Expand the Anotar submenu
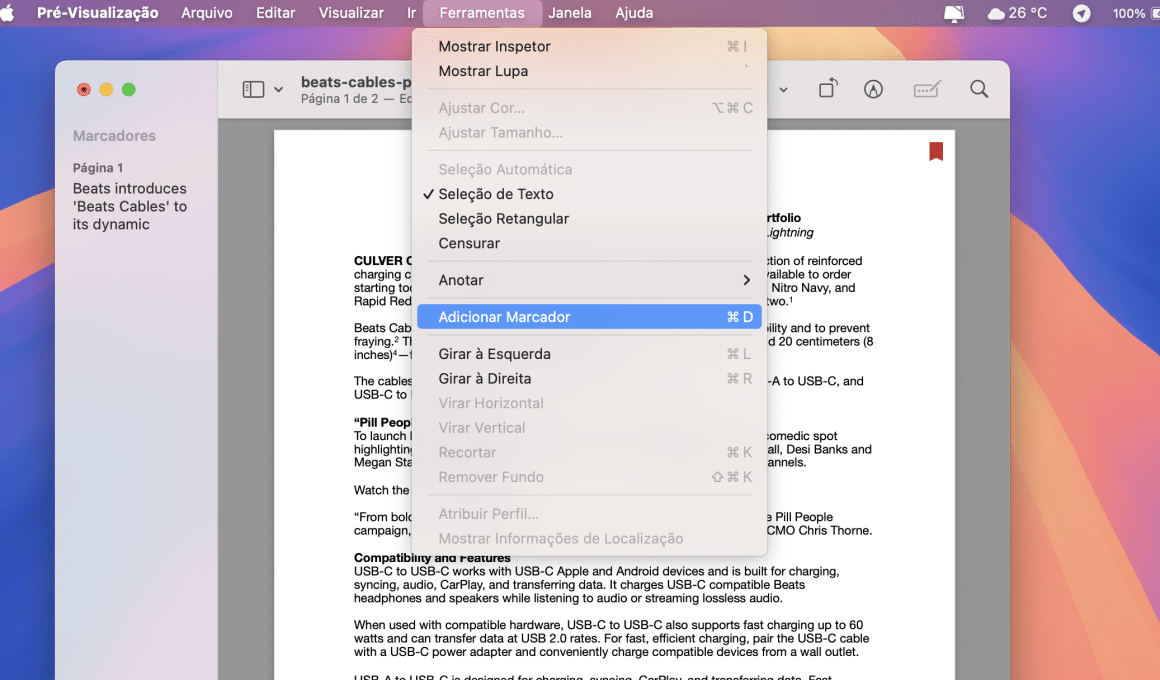The height and width of the screenshot is (680, 1160). [590, 280]
